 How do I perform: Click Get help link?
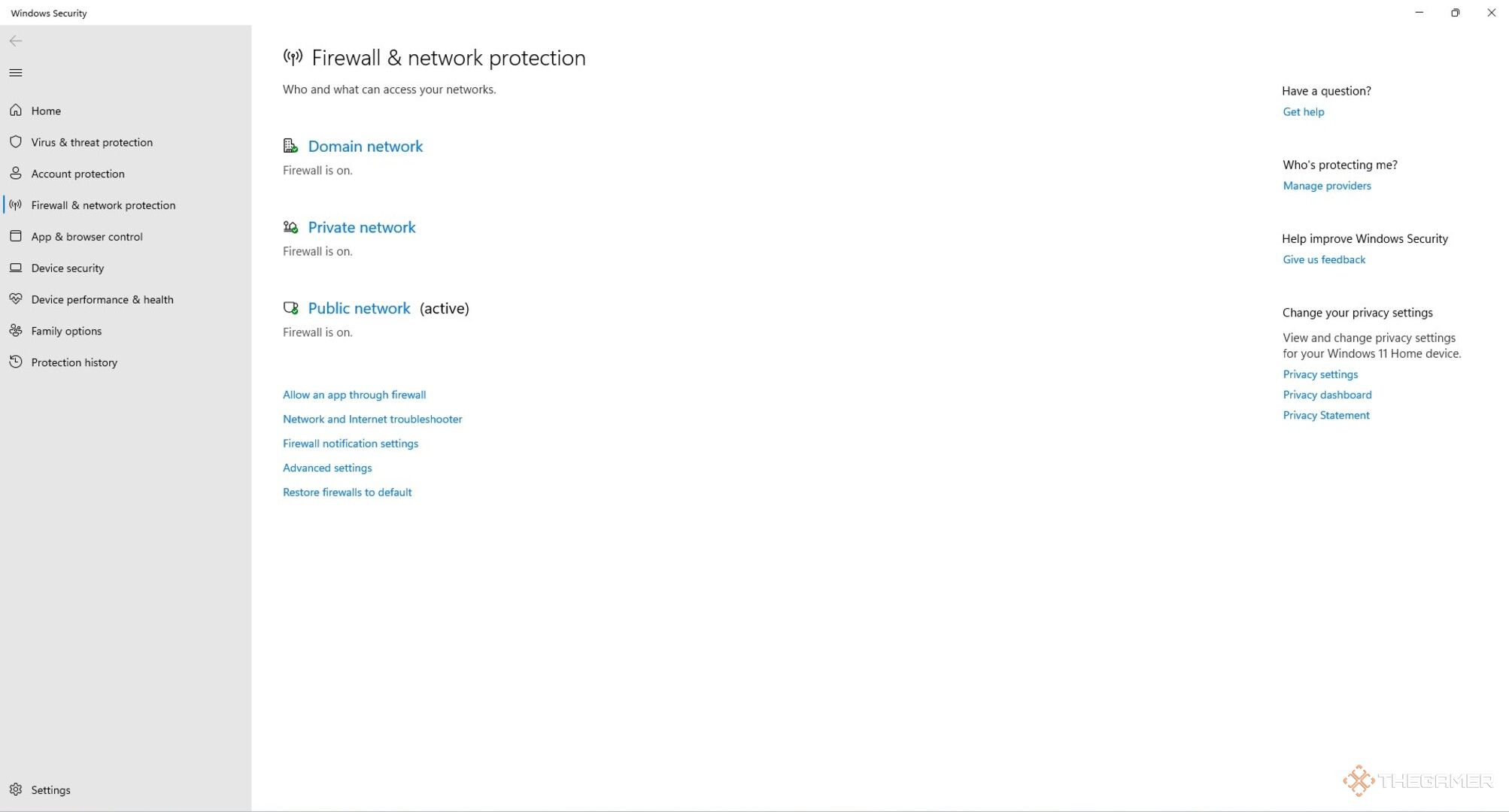[x=1303, y=111]
